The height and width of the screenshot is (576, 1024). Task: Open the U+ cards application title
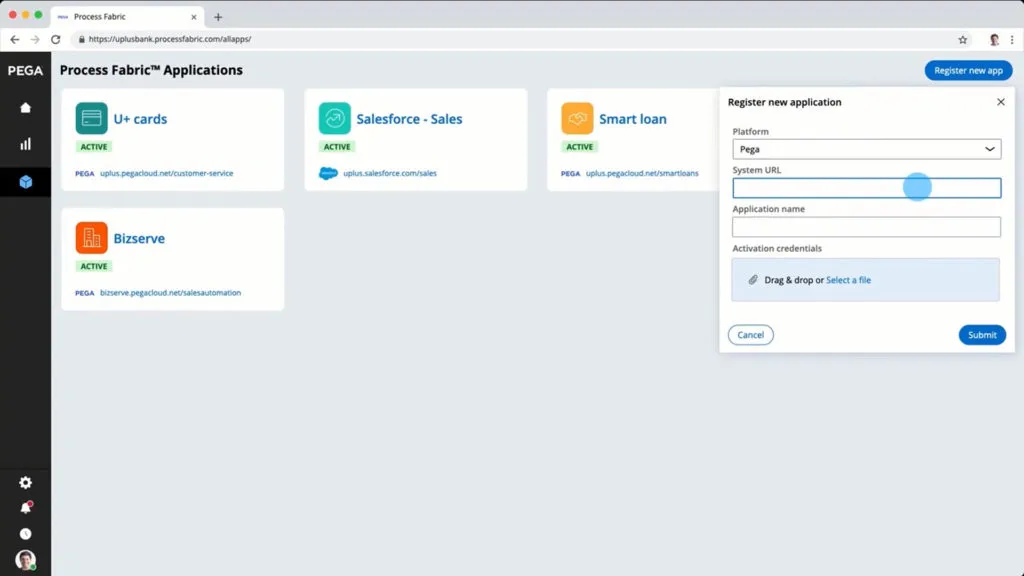click(140, 119)
